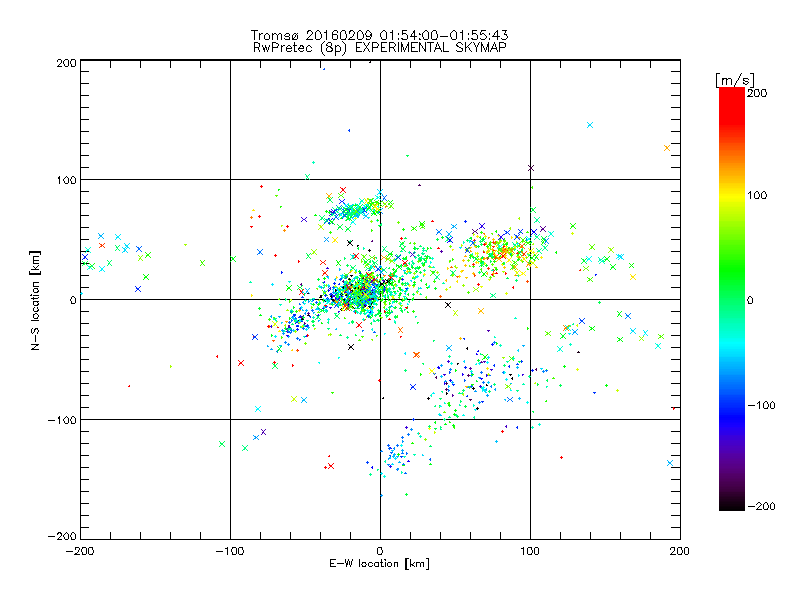Click the x-axis tick label '0'

380,552
